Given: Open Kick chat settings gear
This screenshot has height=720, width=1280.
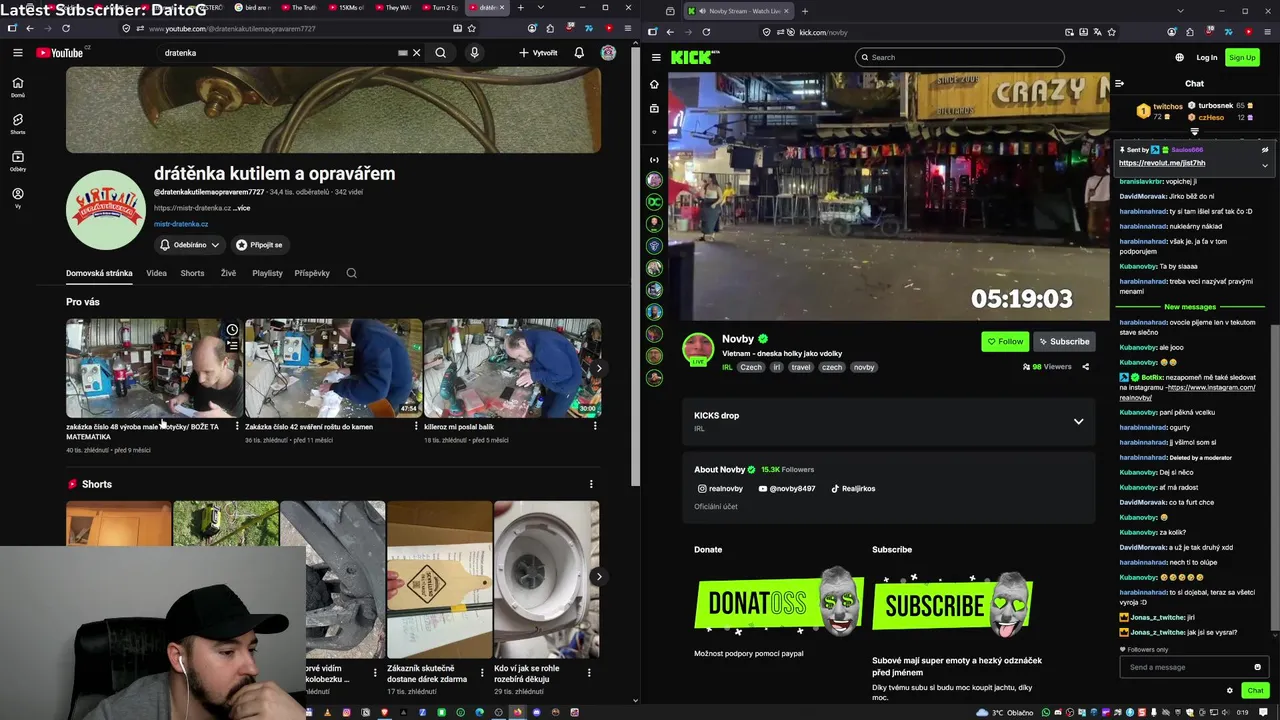Looking at the screenshot, I should pyautogui.click(x=1229, y=690).
